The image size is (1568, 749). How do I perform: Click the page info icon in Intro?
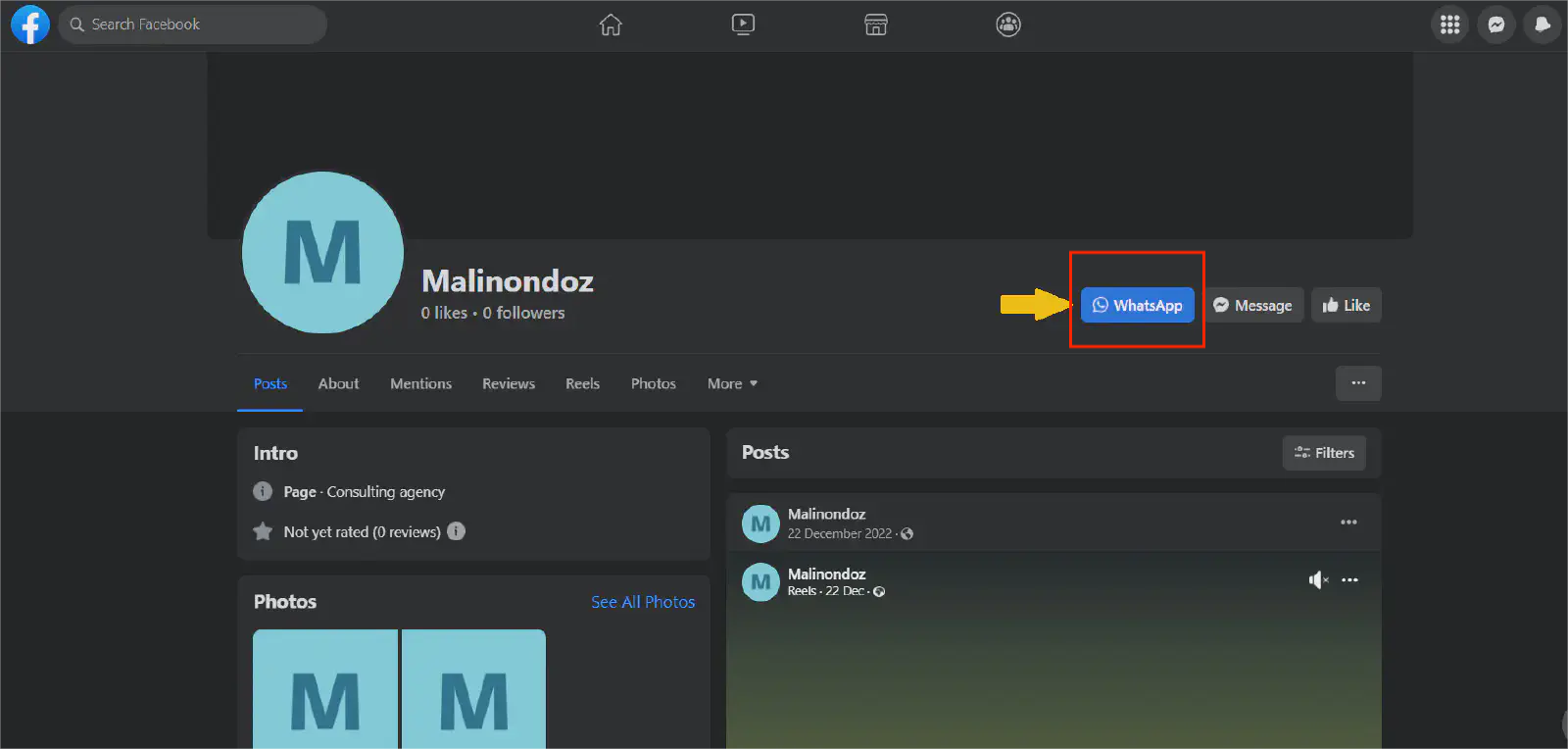click(263, 491)
